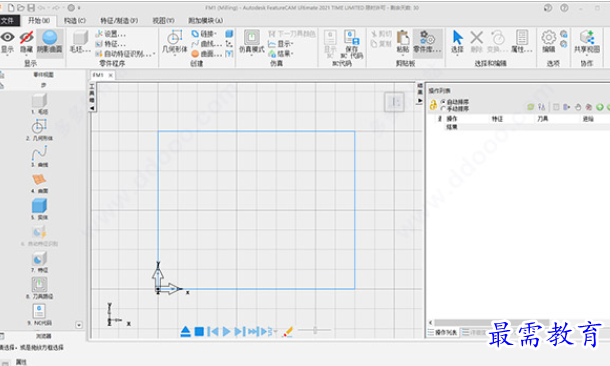Select step 4 曲面 in the steps panel
Image resolution: width=610 pixels, height=366 pixels.
pos(39,183)
